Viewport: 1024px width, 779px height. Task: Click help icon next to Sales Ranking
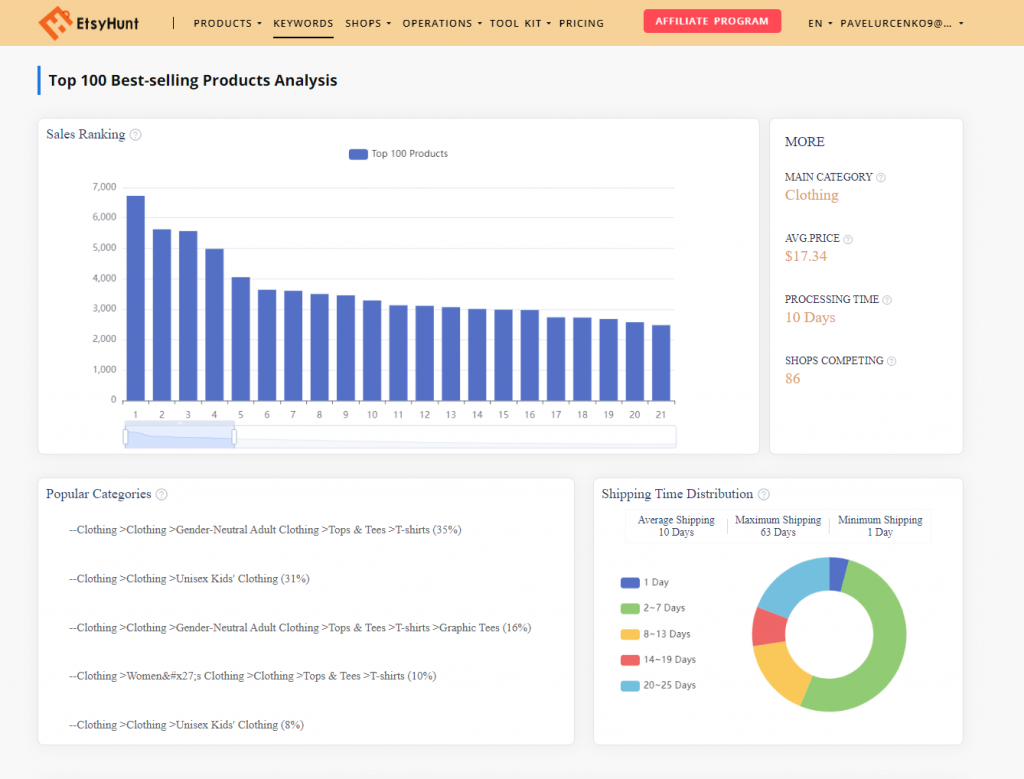(x=136, y=135)
